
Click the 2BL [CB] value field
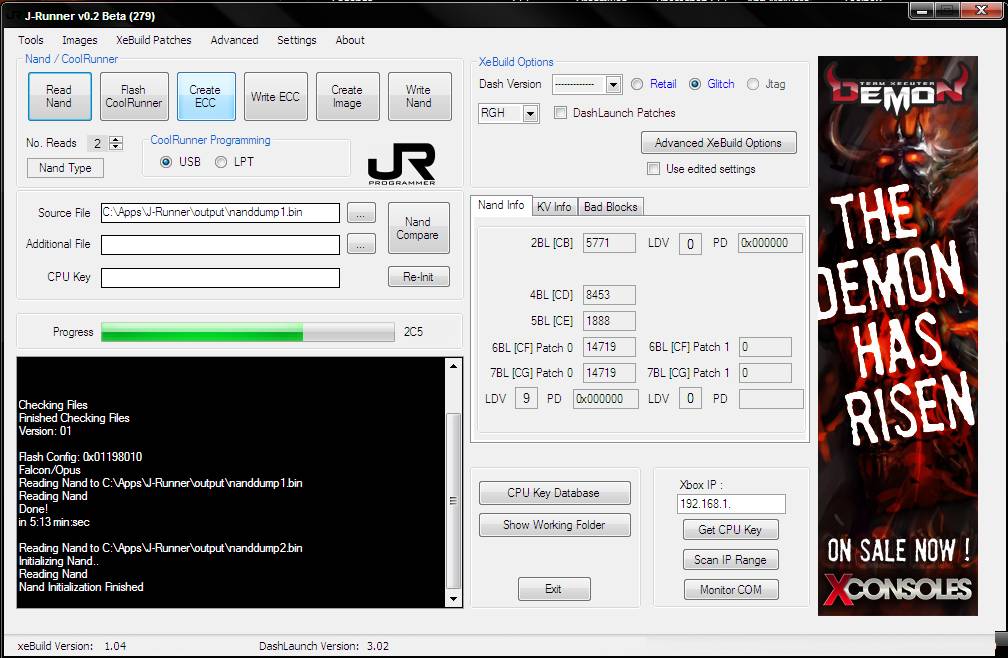coord(609,243)
